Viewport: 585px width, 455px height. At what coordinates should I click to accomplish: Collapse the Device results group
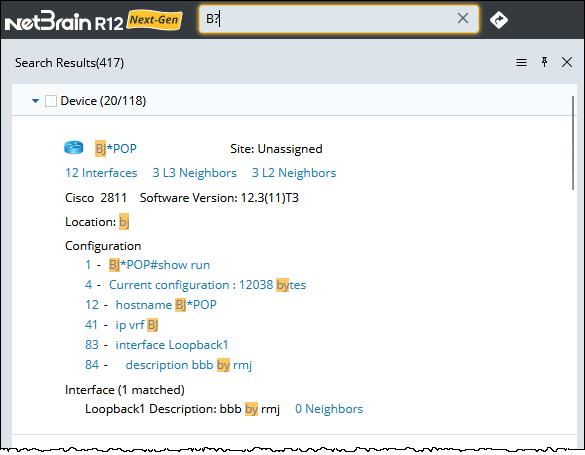coord(35,101)
